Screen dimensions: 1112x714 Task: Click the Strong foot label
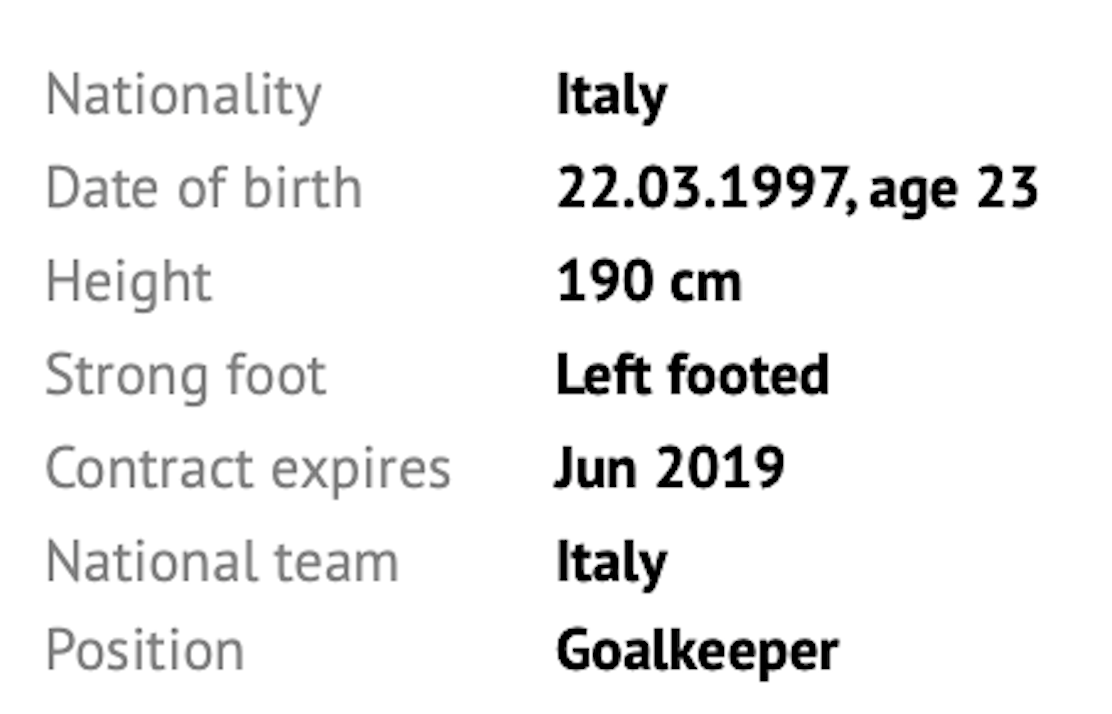(186, 376)
